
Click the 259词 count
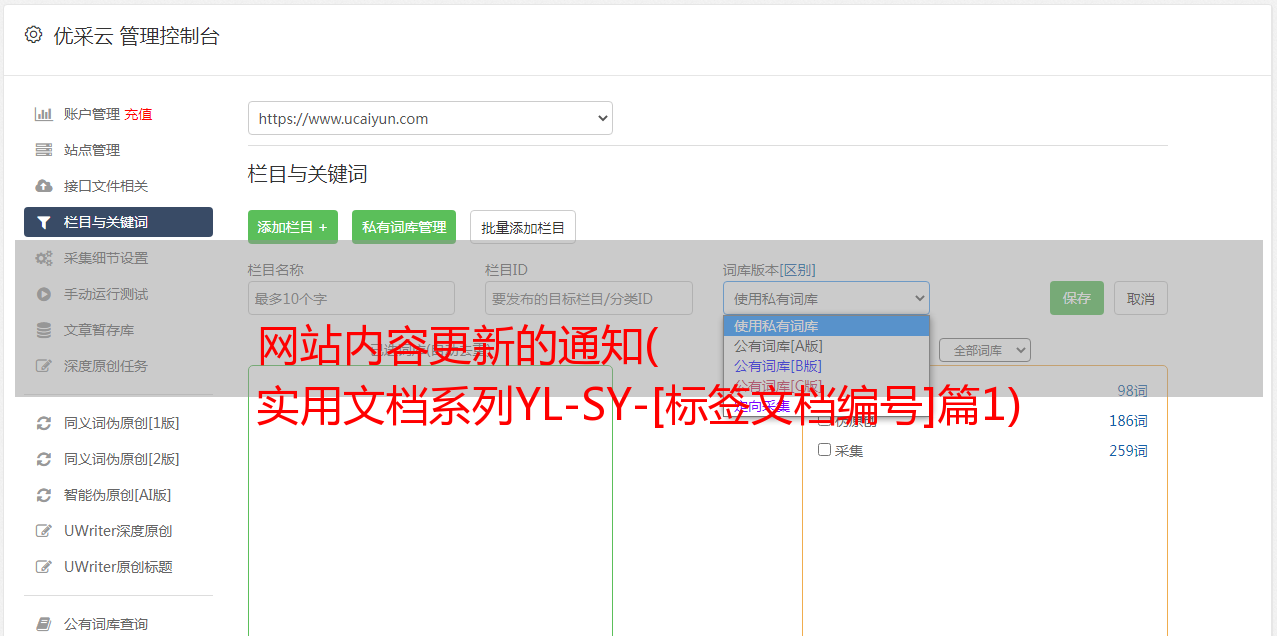tap(1128, 451)
